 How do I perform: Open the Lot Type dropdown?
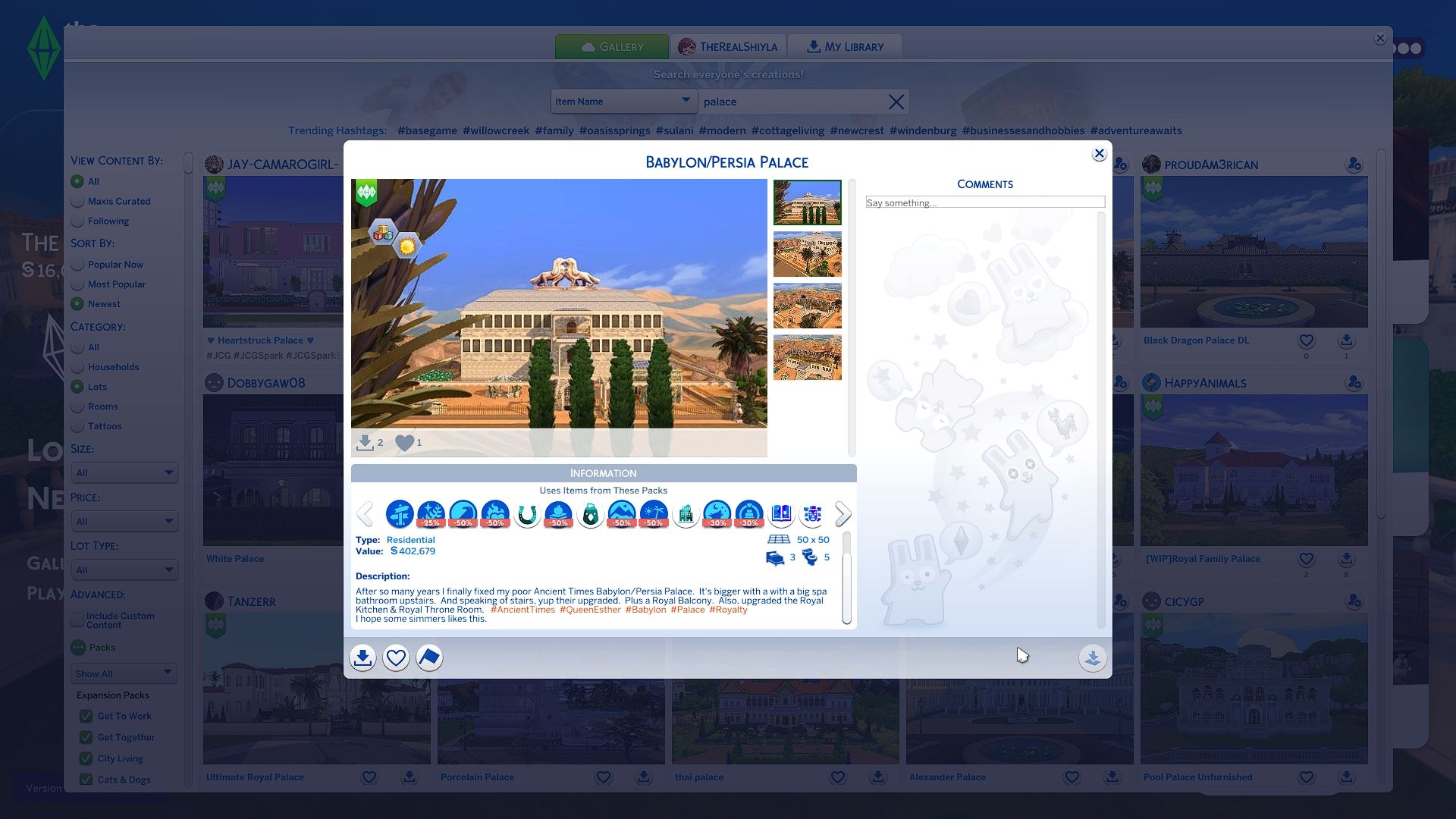pos(124,570)
